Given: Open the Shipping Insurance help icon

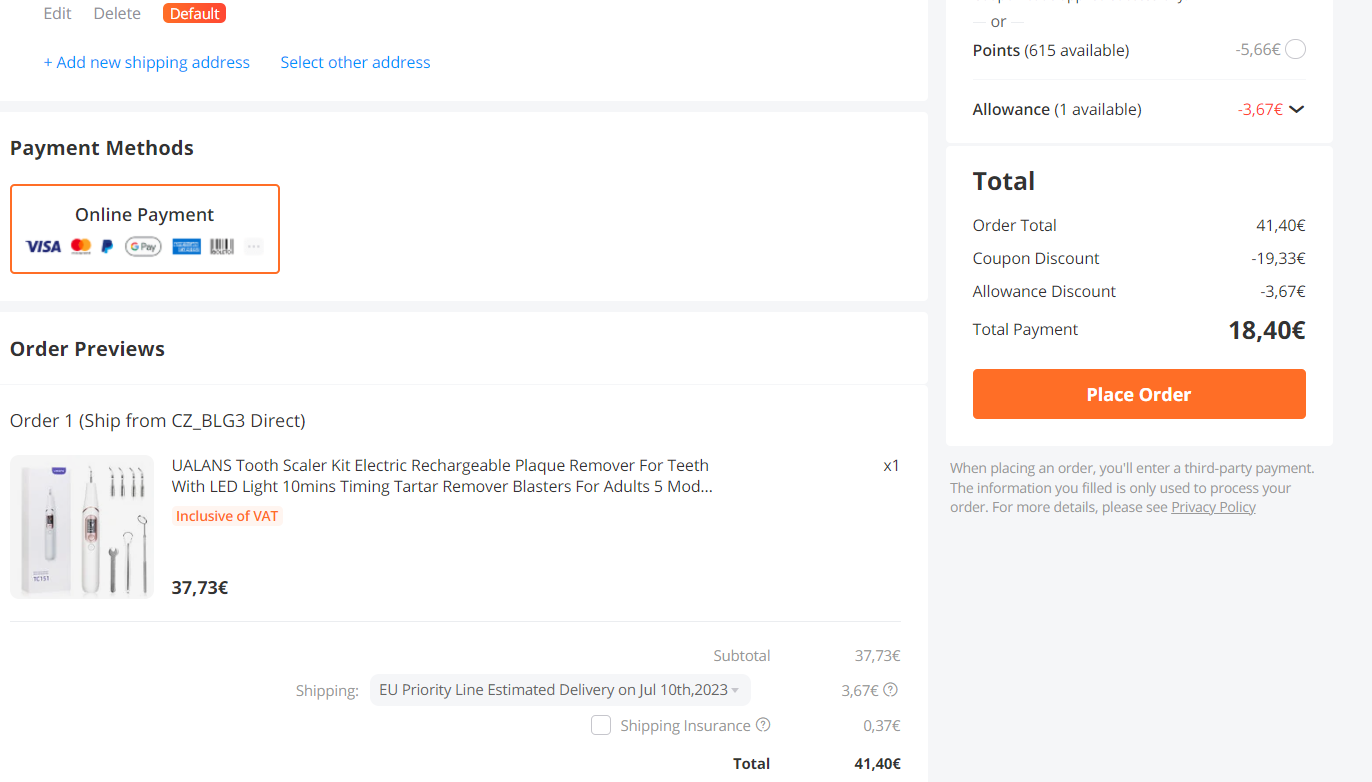Looking at the screenshot, I should [763, 725].
